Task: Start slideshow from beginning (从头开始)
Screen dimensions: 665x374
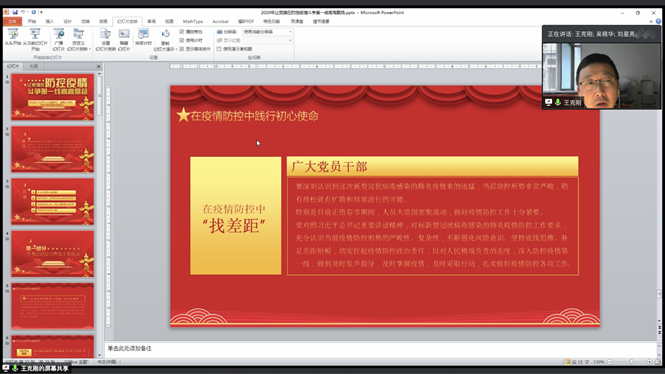Action: tap(13, 37)
